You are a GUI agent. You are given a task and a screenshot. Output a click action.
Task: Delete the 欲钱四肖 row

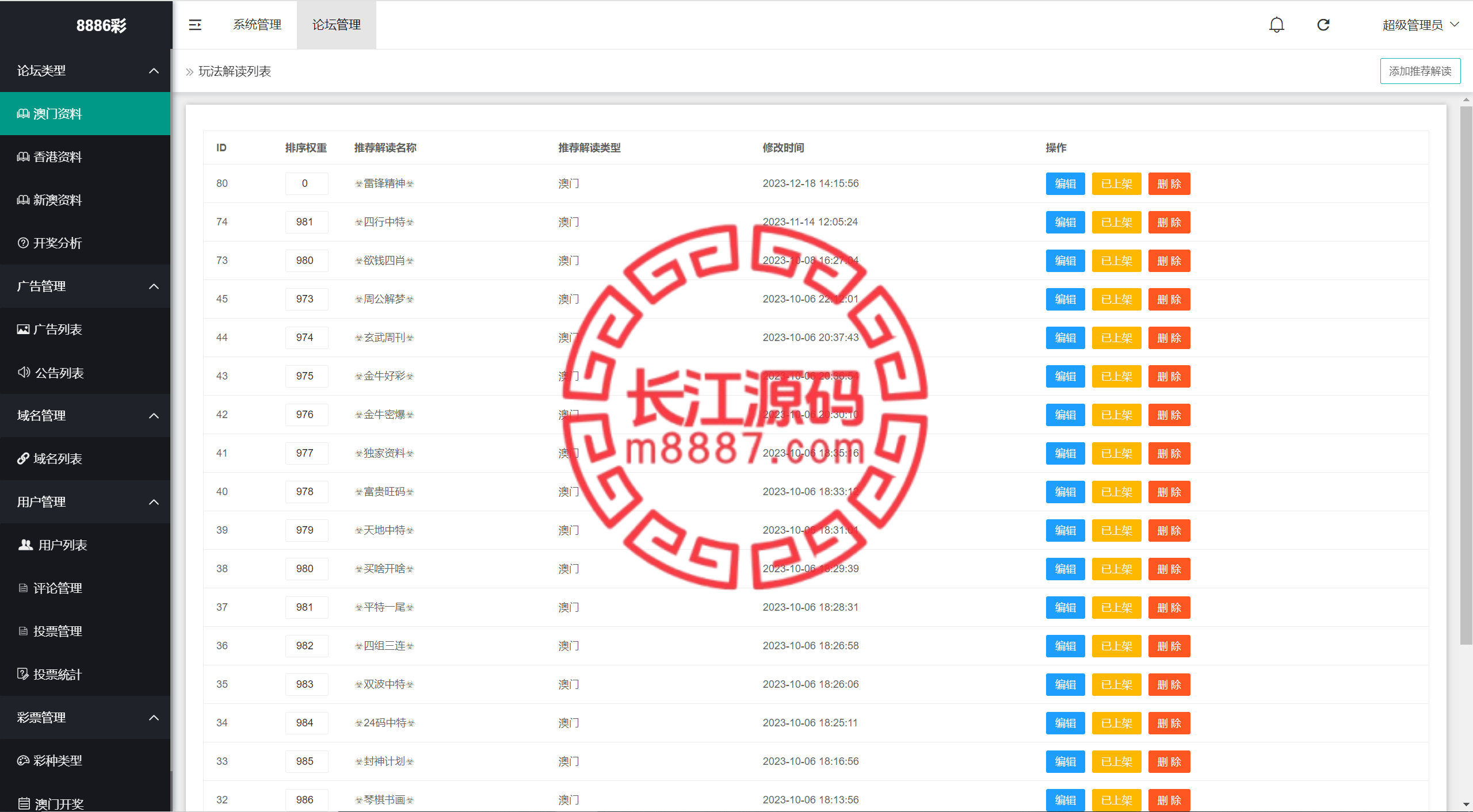point(1169,261)
